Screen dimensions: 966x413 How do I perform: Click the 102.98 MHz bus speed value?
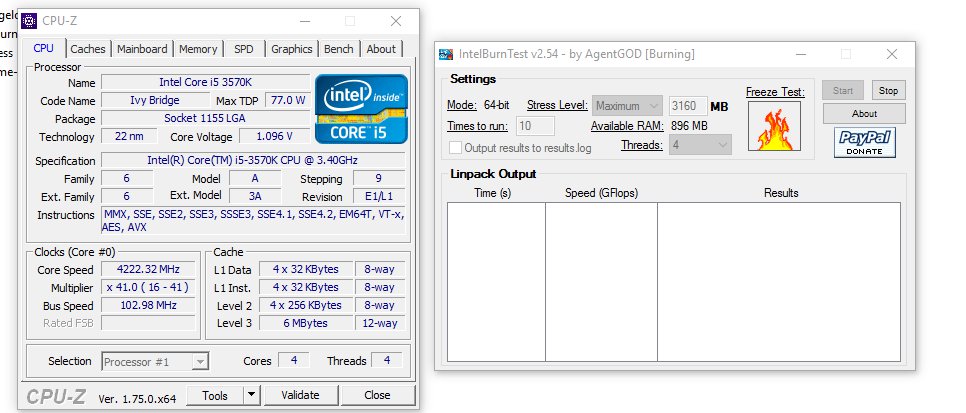pyautogui.click(x=148, y=305)
